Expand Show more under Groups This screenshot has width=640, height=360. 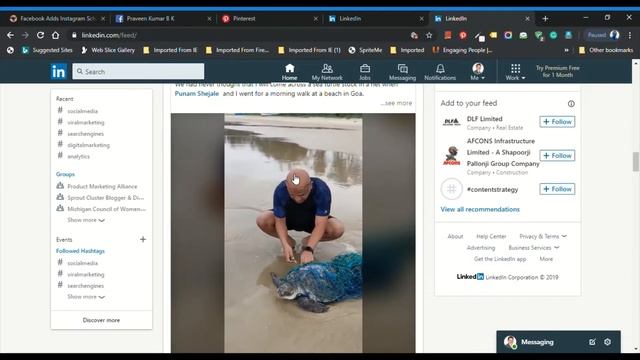pos(86,220)
